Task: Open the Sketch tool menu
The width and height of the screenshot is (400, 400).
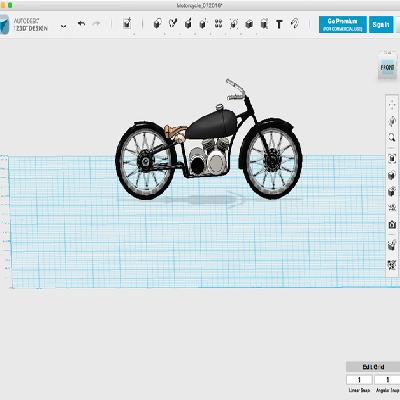Action: [173, 23]
